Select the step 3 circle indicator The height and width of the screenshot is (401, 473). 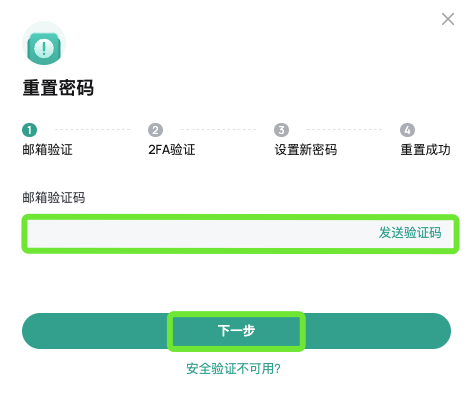coord(281,130)
